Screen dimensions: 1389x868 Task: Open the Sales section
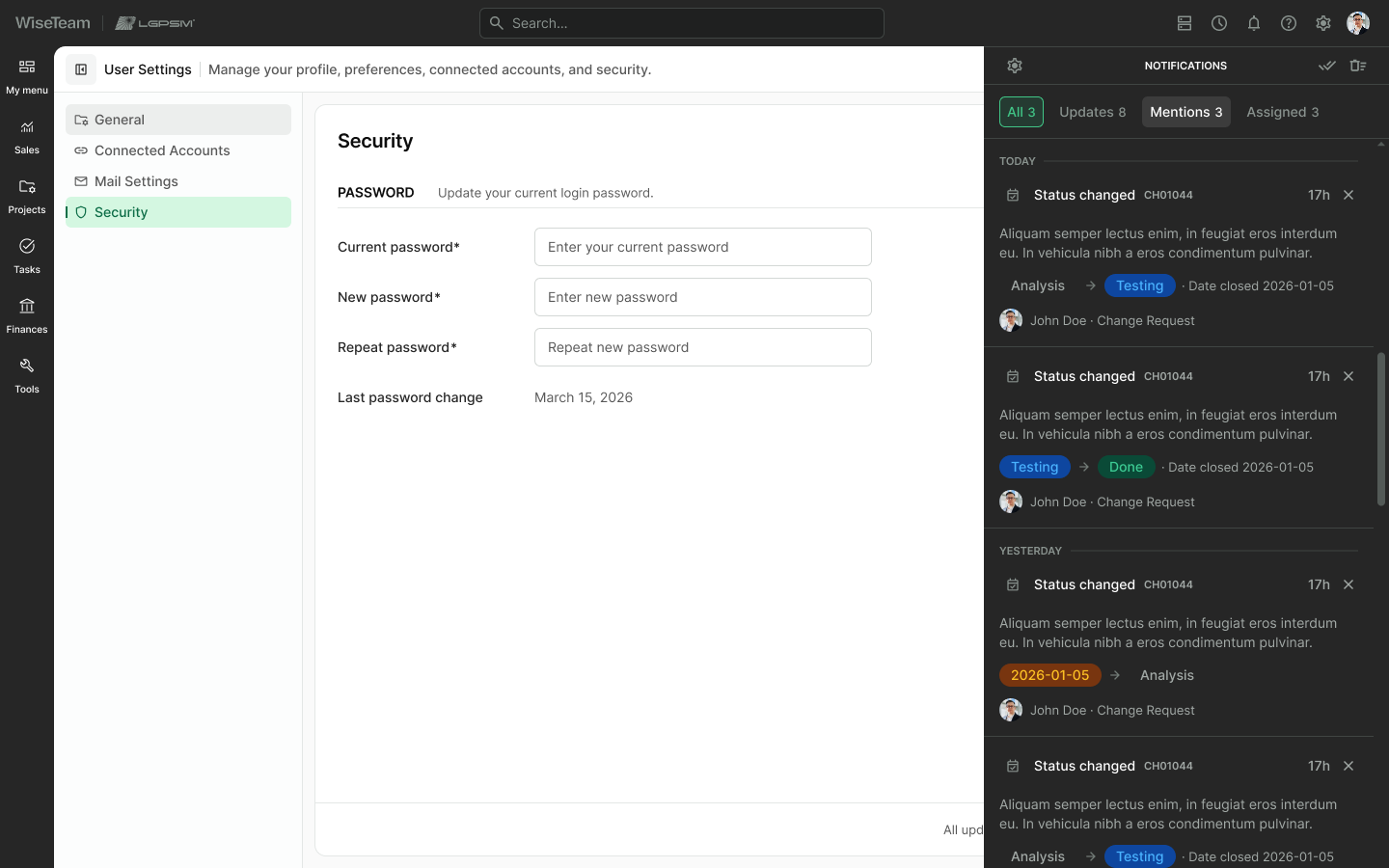pyautogui.click(x=27, y=137)
